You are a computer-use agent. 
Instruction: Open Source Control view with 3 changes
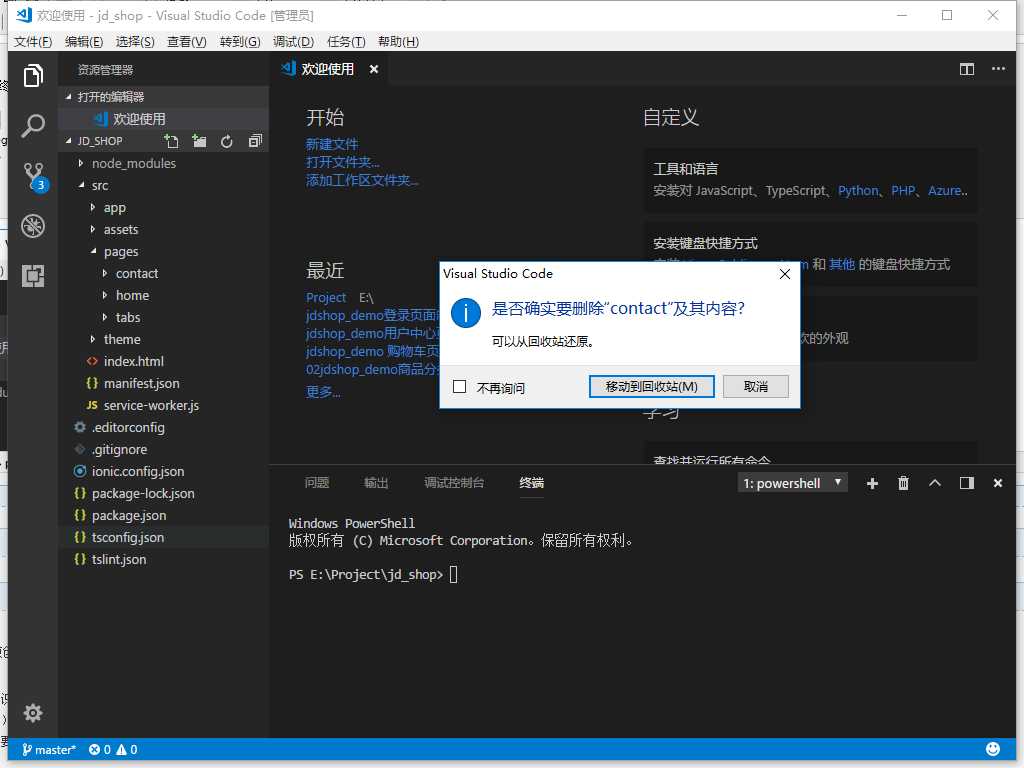34,176
